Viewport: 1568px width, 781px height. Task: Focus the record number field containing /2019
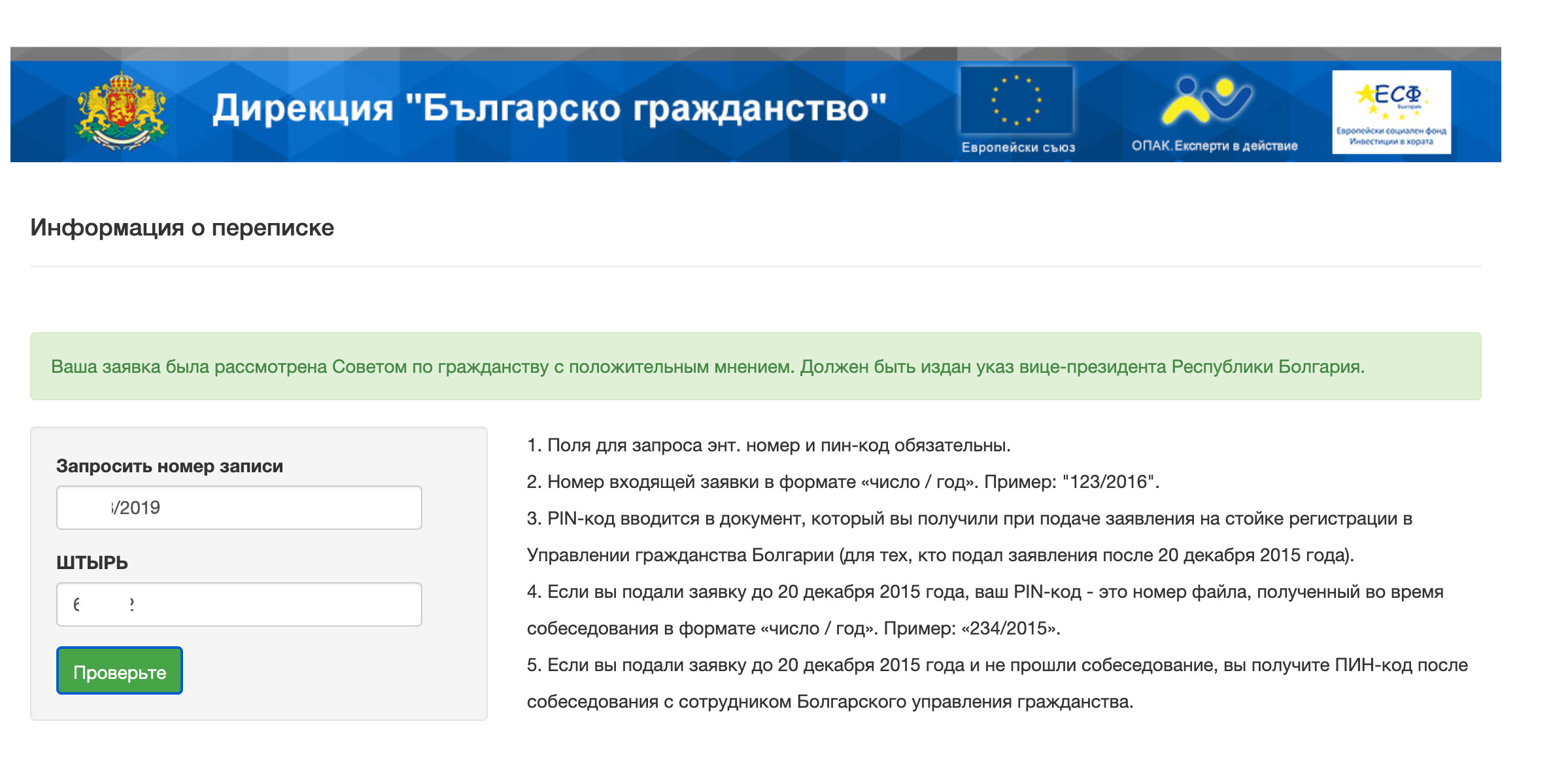tap(239, 508)
